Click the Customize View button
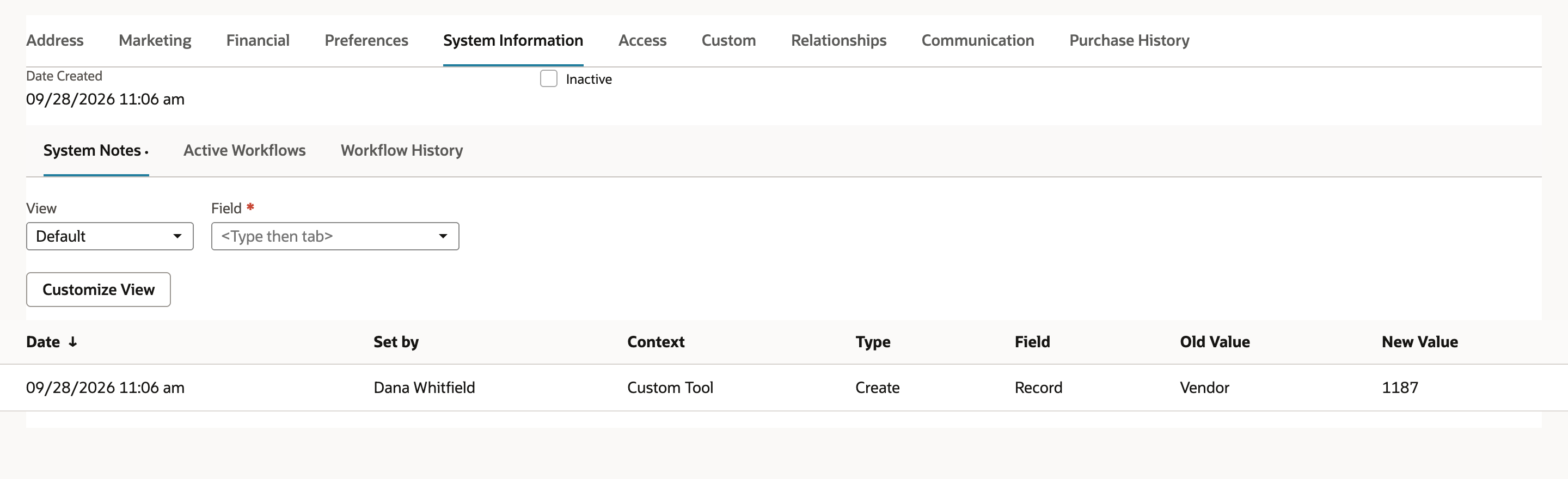Viewport: 1568px width, 479px height. click(98, 290)
